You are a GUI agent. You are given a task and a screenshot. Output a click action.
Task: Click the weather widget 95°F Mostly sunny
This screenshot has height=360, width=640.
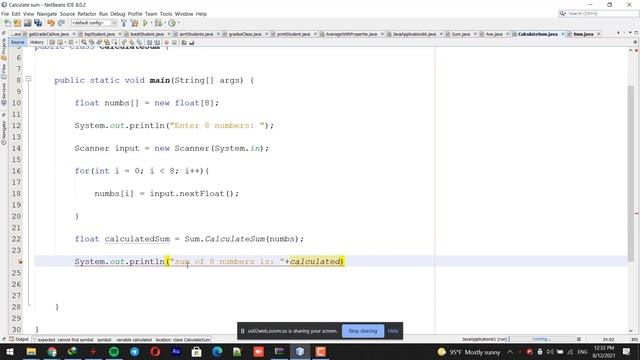pyautogui.click(x=469, y=352)
